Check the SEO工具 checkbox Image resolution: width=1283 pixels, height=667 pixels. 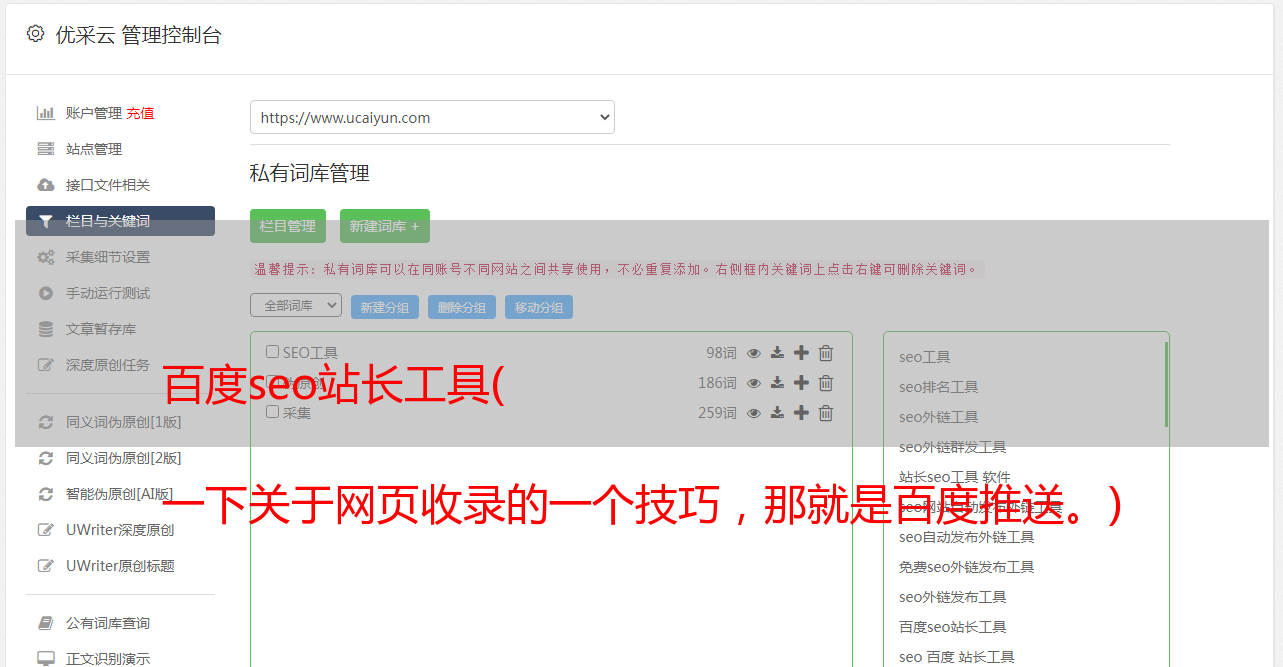272,352
